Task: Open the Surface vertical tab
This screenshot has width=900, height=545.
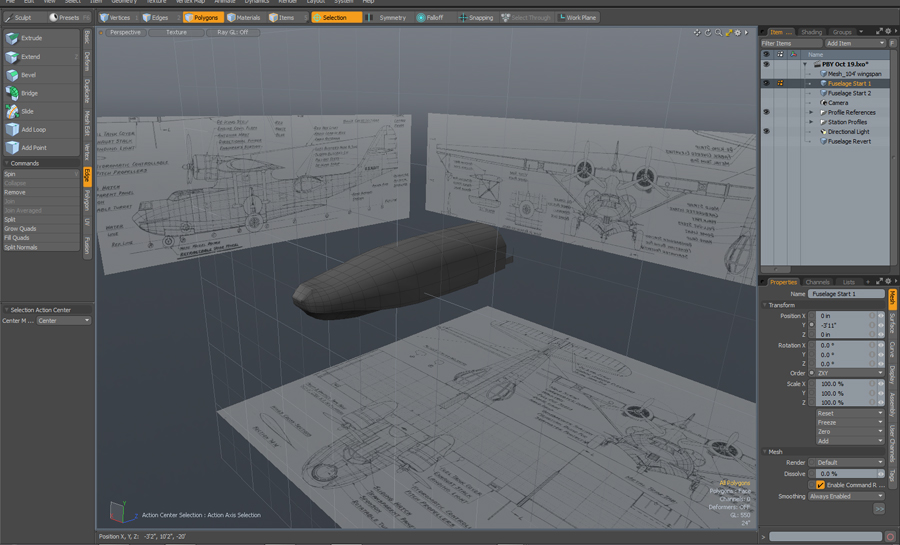Action: tap(892, 323)
